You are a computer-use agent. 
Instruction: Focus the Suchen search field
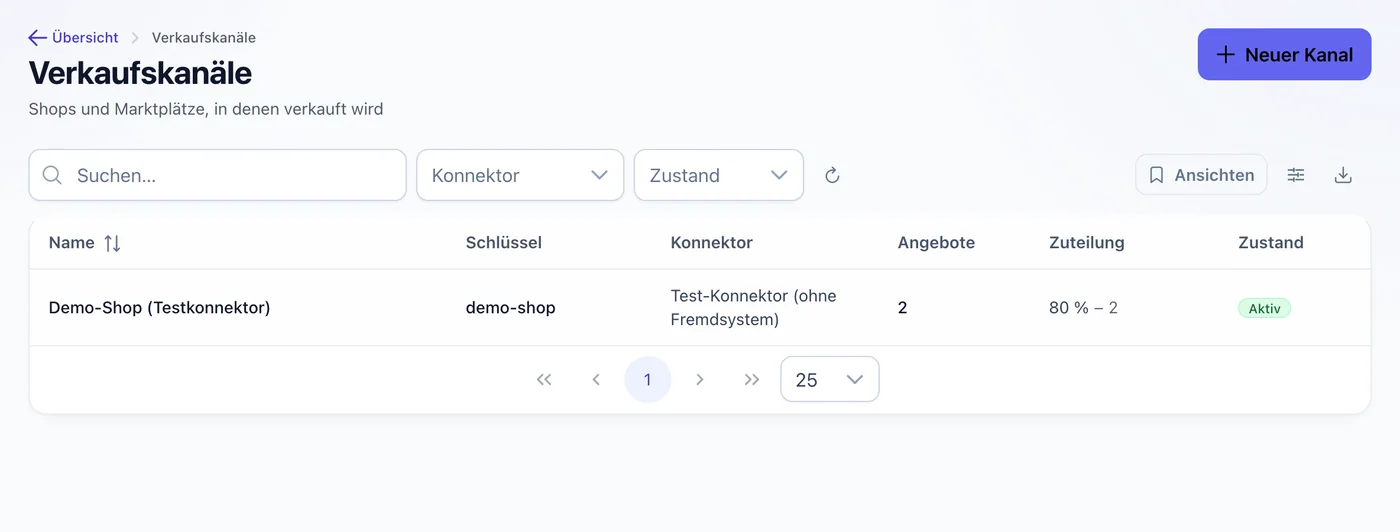pyautogui.click(x=218, y=175)
